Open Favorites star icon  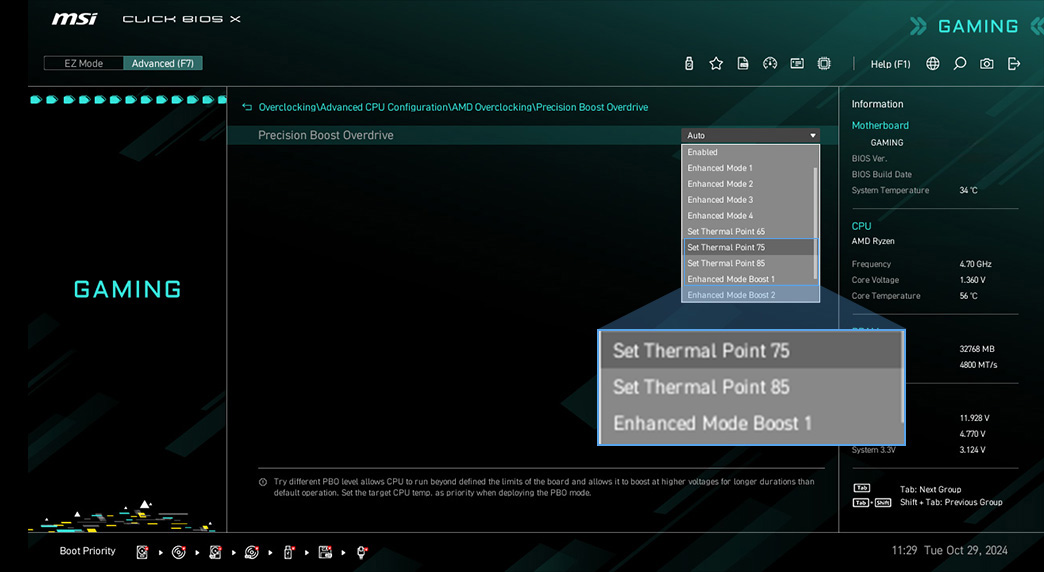pos(716,63)
